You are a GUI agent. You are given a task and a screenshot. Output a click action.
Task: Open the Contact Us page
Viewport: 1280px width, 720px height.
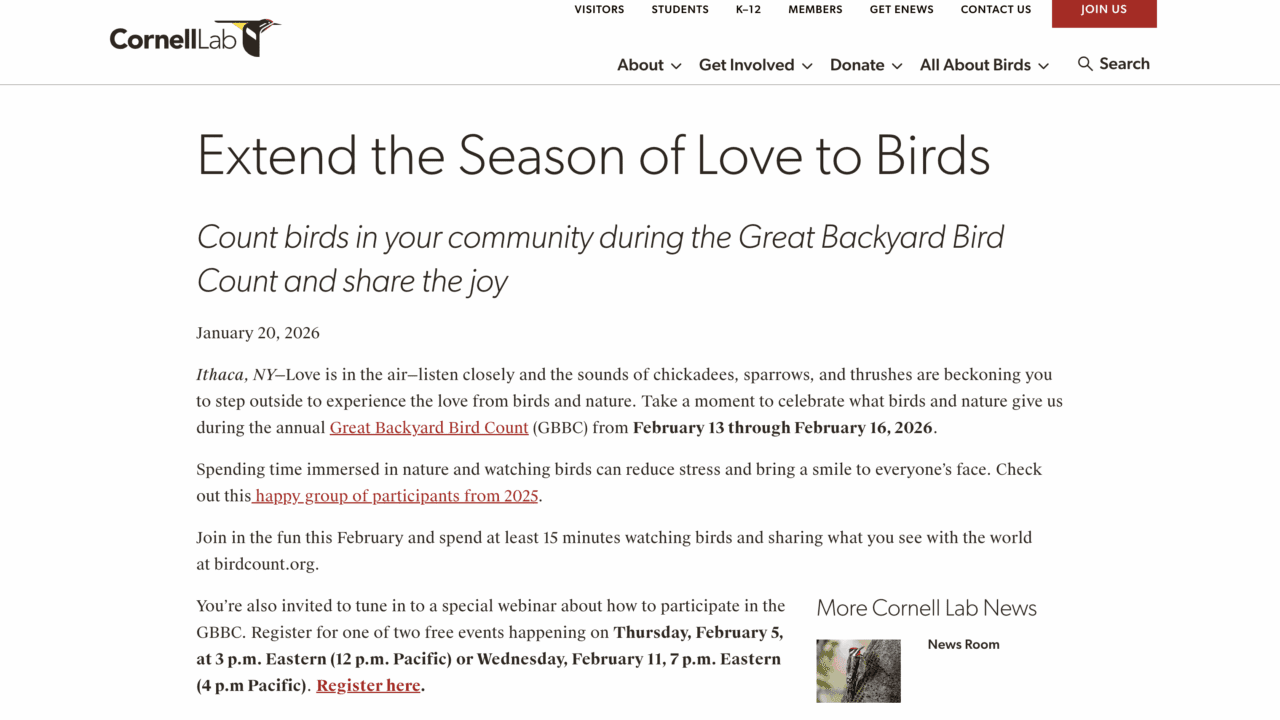click(x=995, y=10)
